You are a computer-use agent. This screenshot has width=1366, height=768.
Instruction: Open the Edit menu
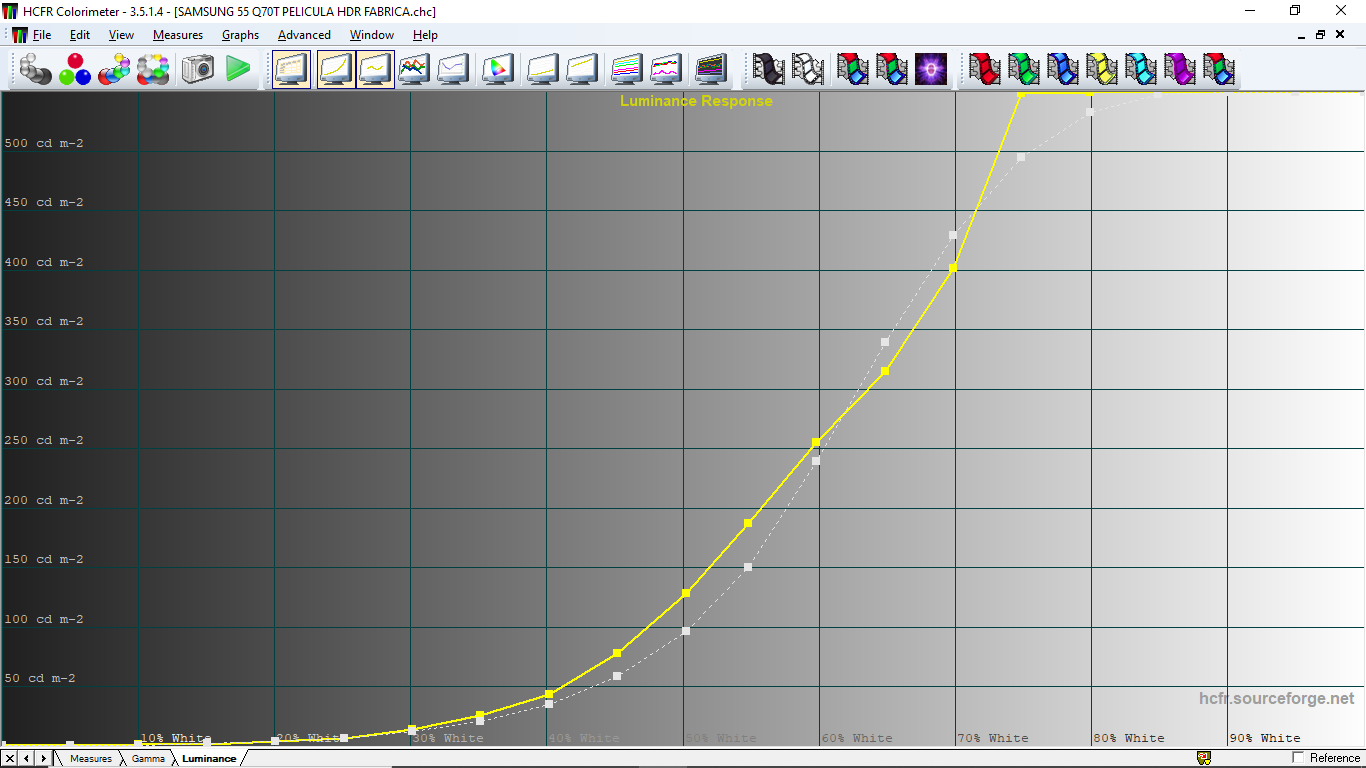pos(80,35)
